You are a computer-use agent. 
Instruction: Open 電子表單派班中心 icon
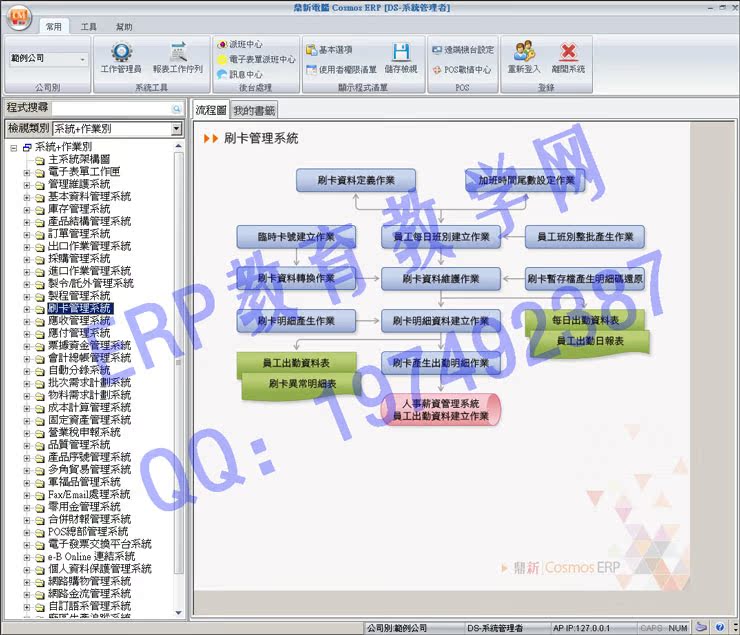click(222, 59)
